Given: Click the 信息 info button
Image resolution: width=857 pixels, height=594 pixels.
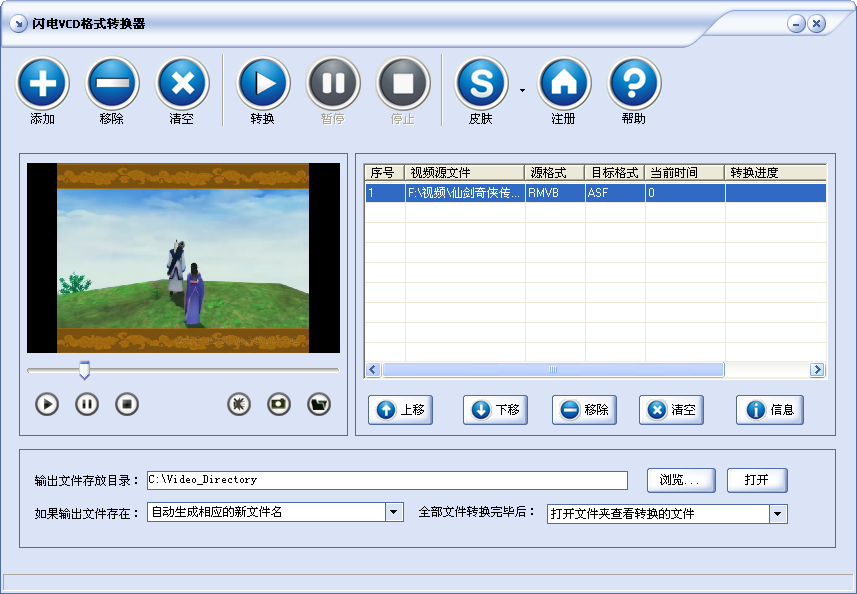Looking at the screenshot, I should [770, 410].
